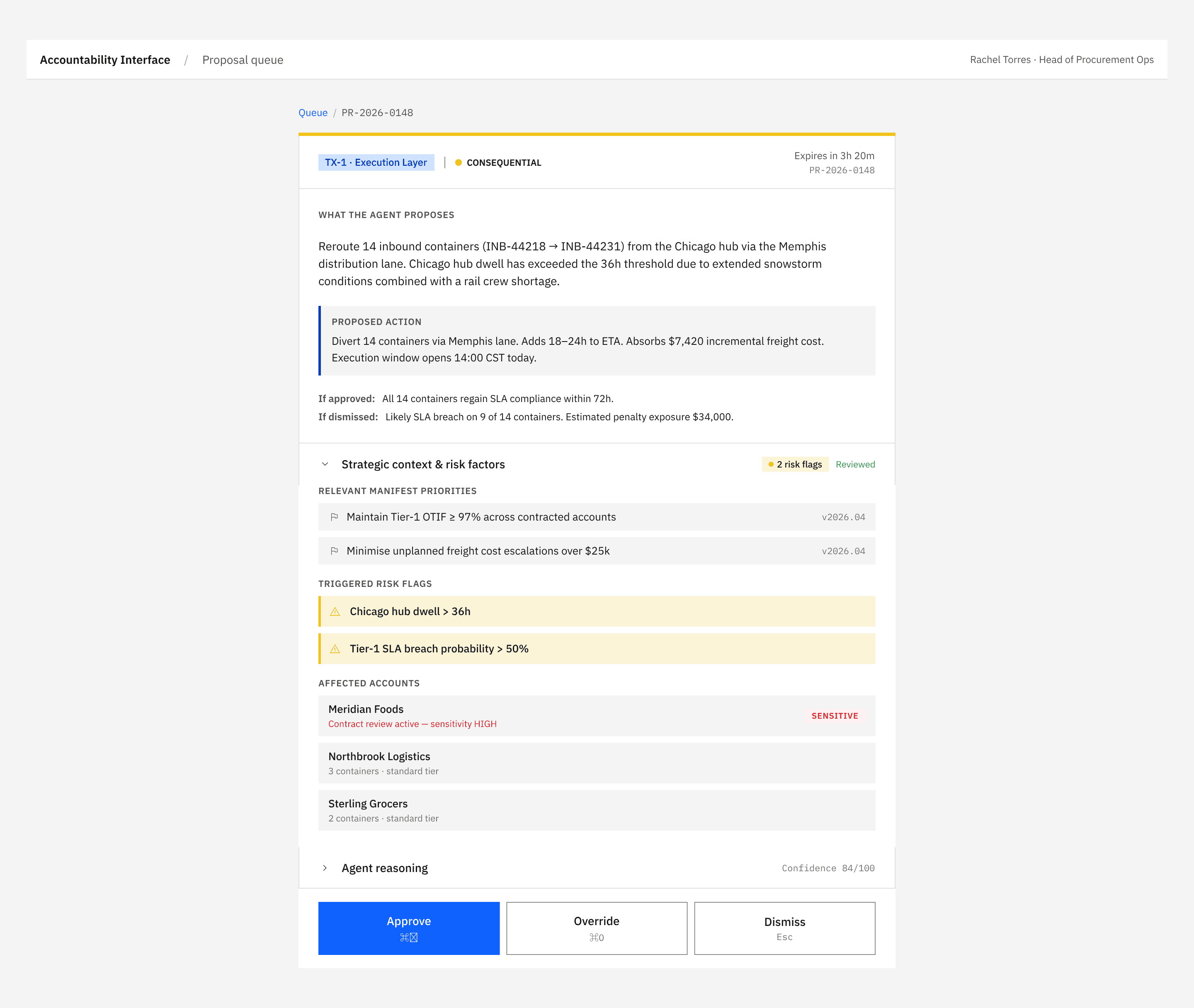The image size is (1194, 1008).
Task: Click the TRIGGERED RISK FLAGS heading
Action: click(375, 584)
